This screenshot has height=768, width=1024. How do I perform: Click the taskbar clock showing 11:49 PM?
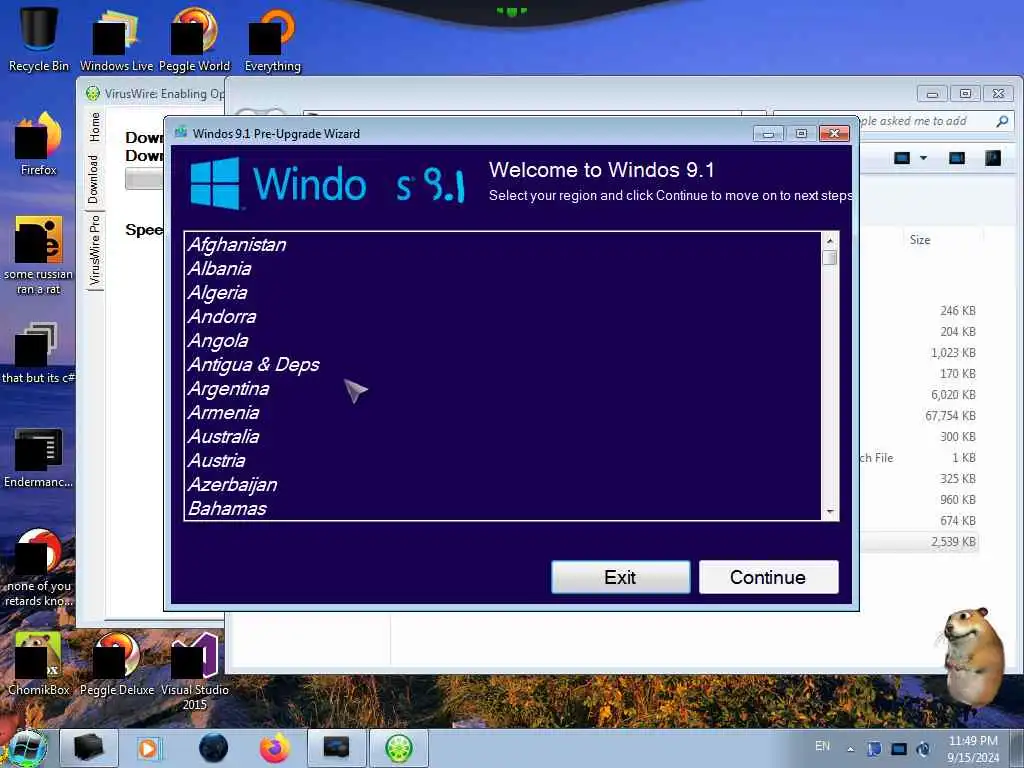[x=973, y=749]
